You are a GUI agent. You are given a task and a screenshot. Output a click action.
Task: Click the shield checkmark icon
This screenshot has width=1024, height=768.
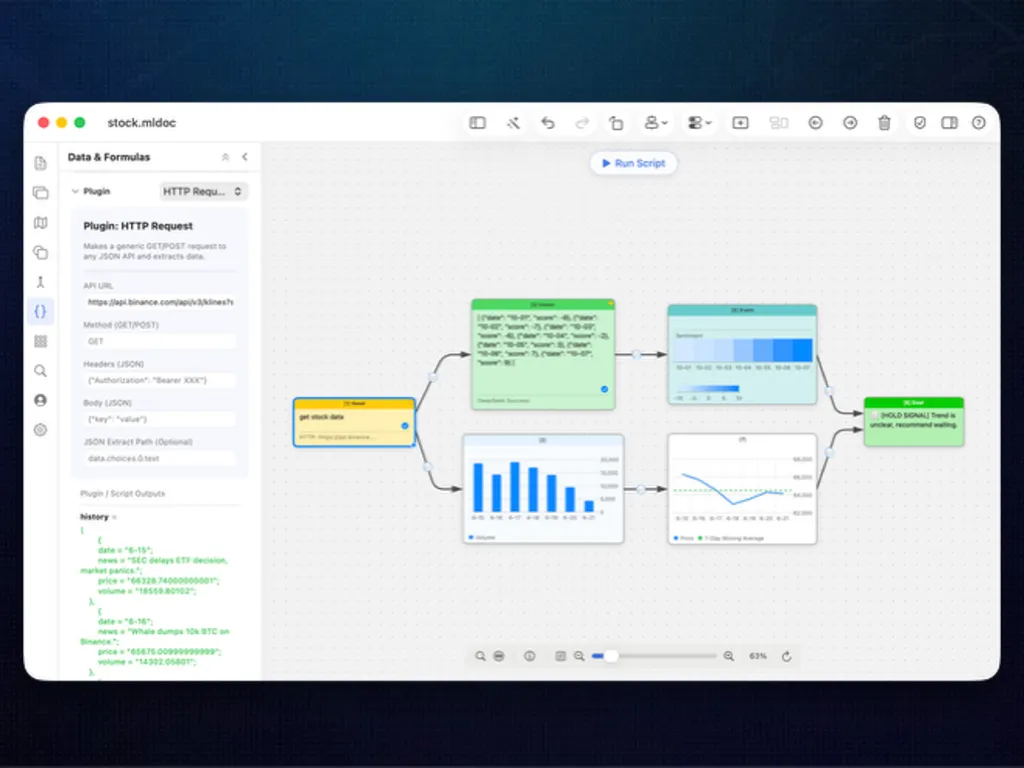pos(920,123)
